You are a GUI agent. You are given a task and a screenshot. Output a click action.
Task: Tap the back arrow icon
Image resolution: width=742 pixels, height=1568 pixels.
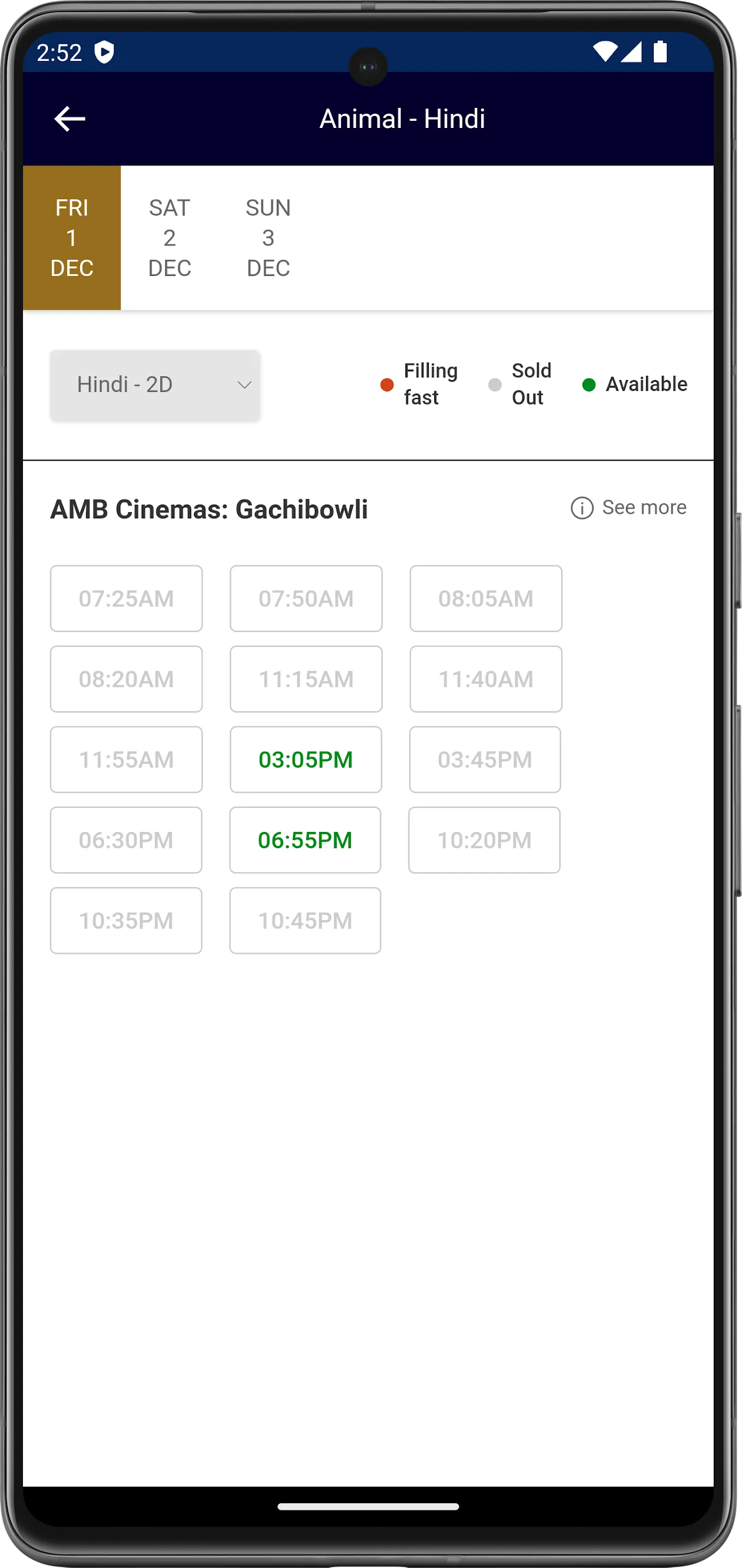point(69,119)
